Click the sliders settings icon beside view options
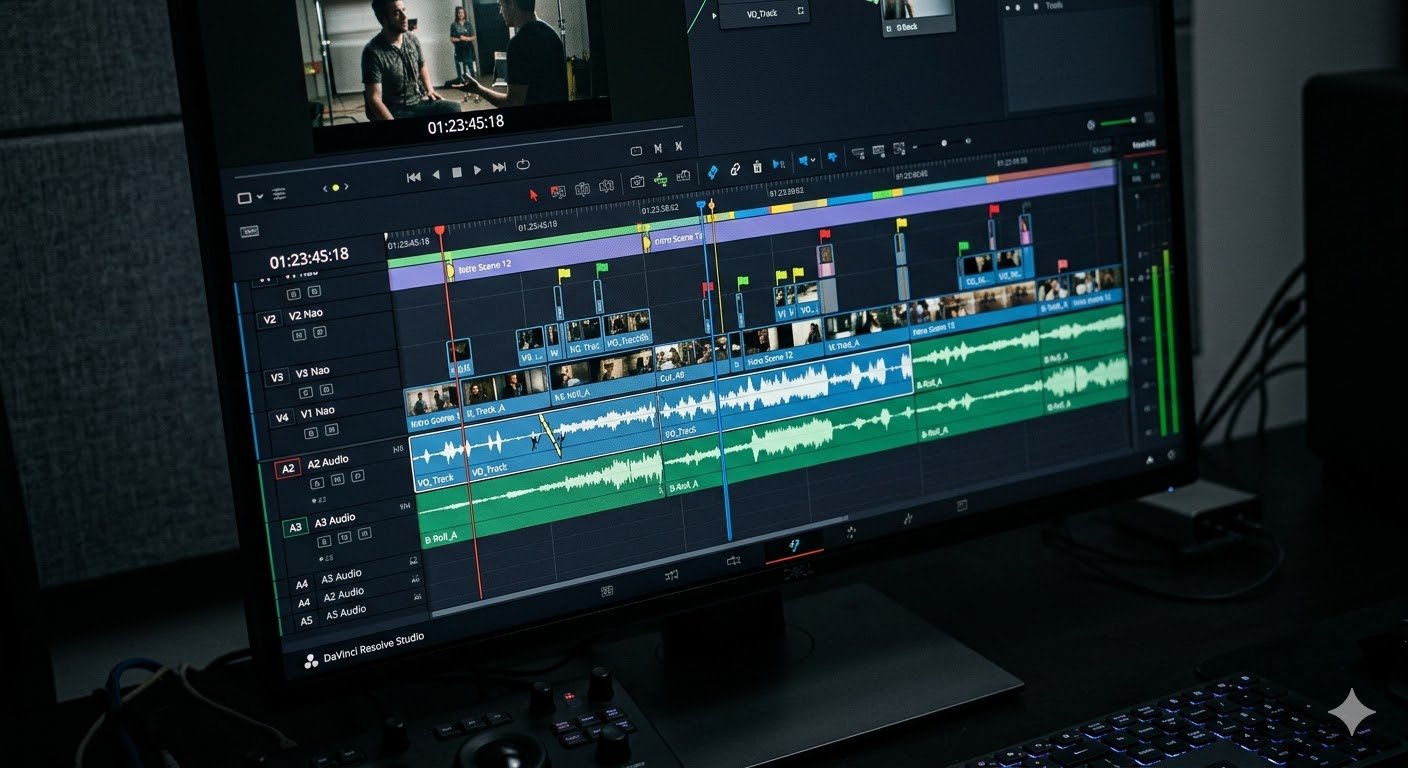The height and width of the screenshot is (768, 1408). (279, 193)
